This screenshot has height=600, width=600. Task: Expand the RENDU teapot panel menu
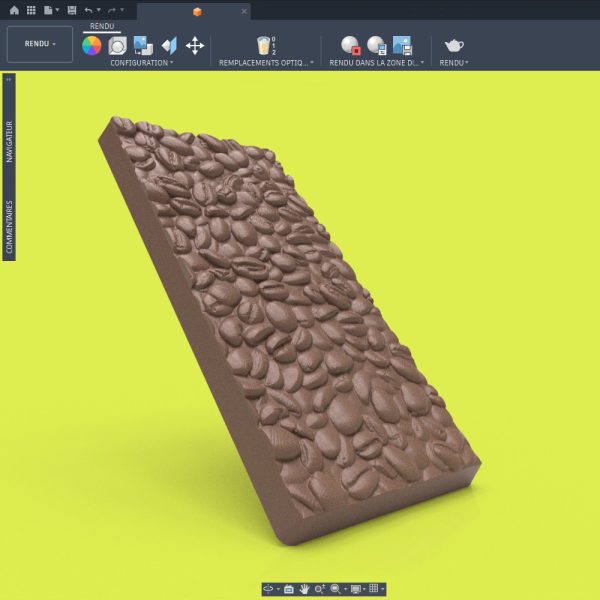(x=454, y=63)
